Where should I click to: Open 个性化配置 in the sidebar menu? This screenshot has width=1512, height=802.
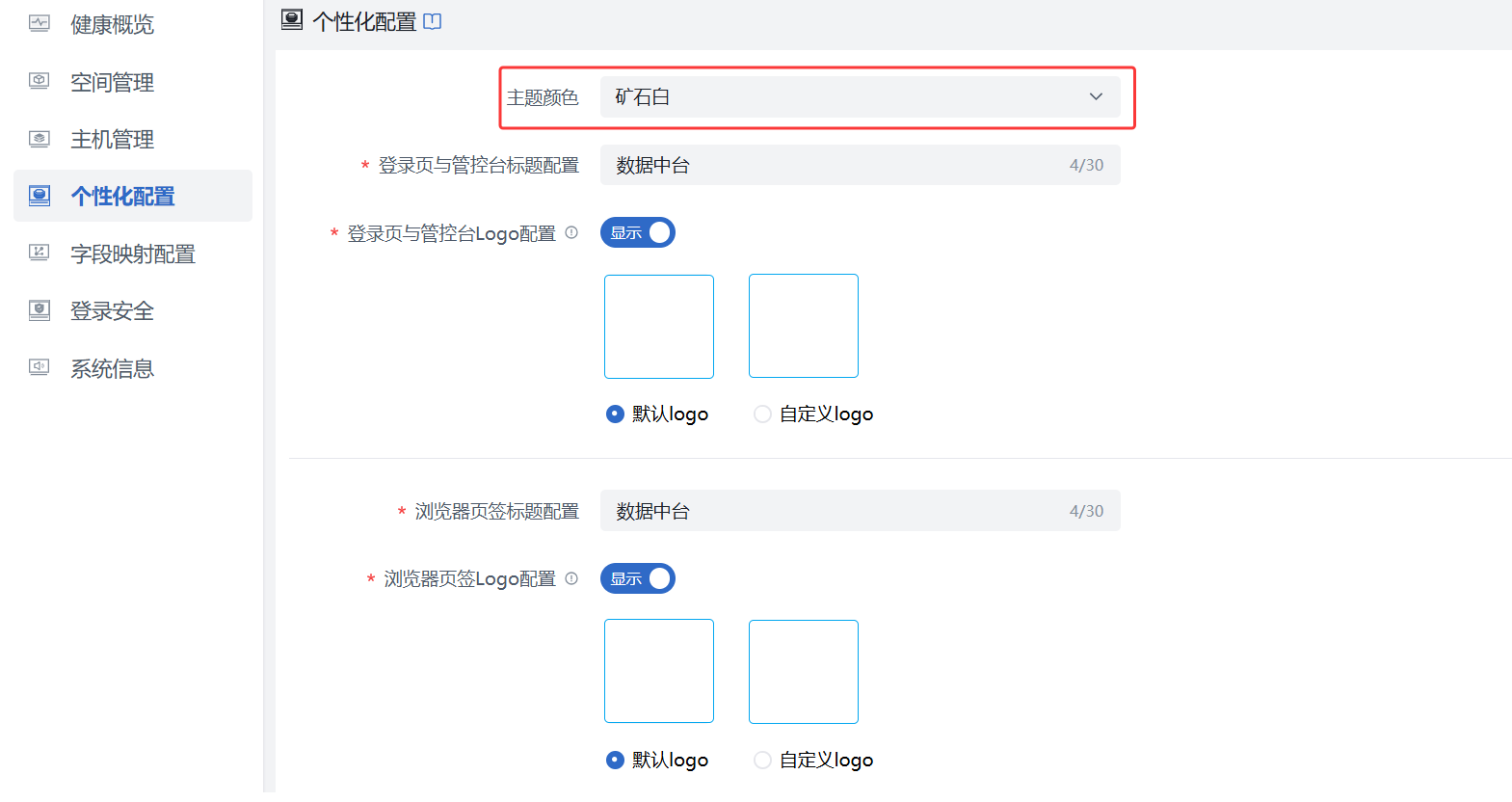[122, 197]
